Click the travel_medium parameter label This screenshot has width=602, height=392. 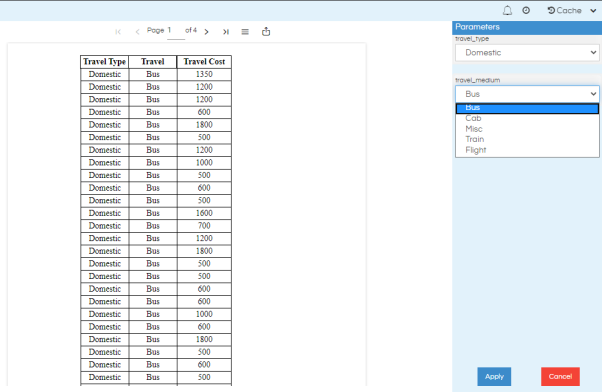click(x=477, y=80)
